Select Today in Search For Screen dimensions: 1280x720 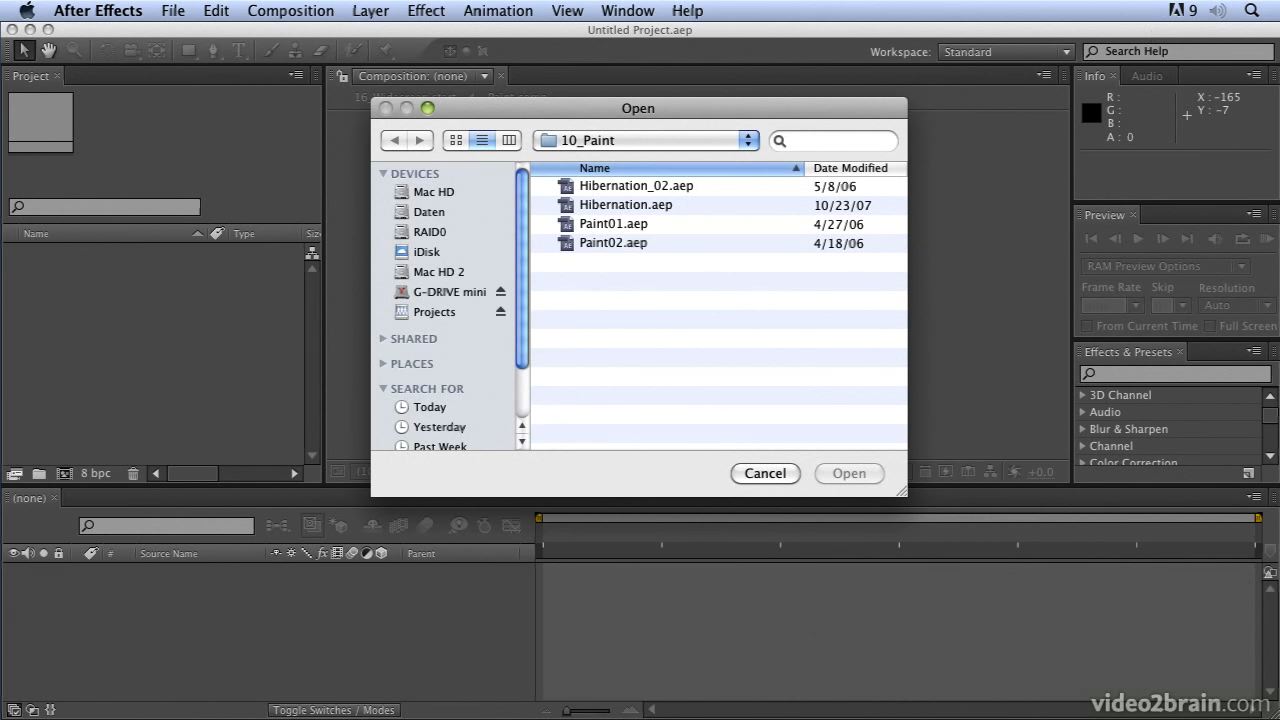pos(430,407)
